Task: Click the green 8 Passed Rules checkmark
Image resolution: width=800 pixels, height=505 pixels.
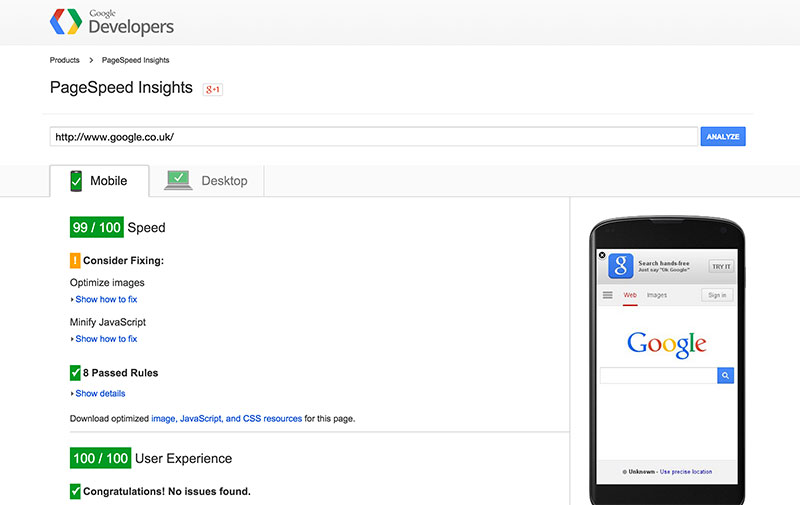Action: pos(75,373)
